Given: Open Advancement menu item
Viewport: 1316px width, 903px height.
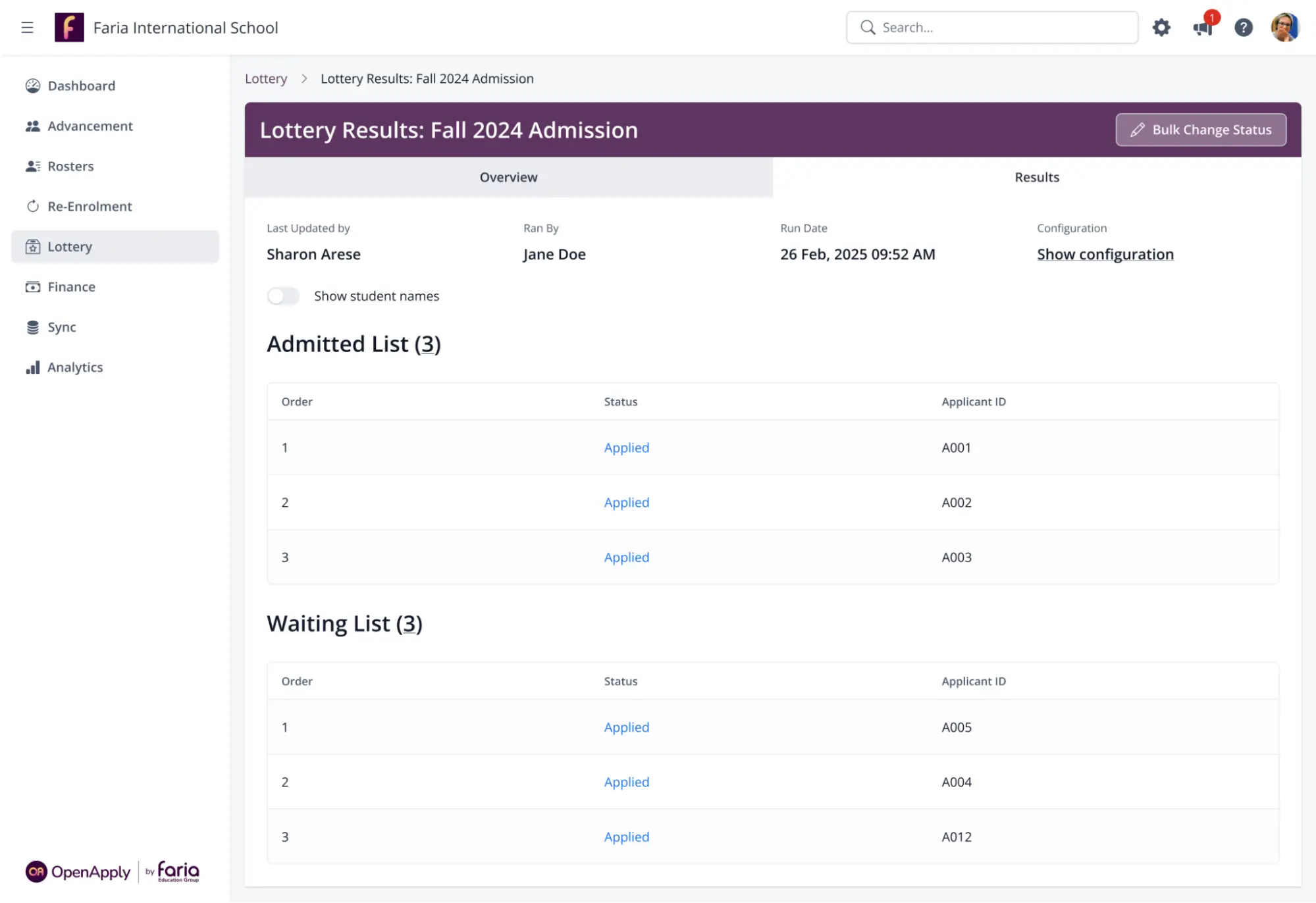Looking at the screenshot, I should [115, 126].
